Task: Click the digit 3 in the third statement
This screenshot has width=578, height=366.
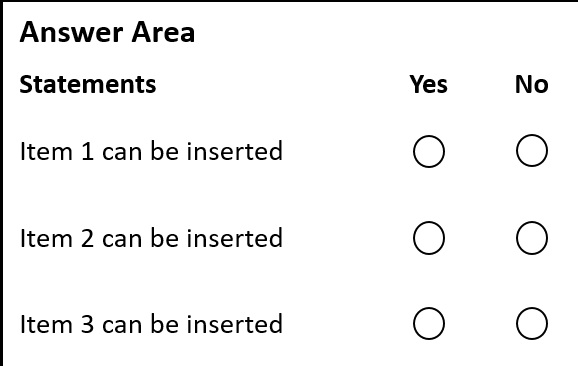Action: [87, 325]
